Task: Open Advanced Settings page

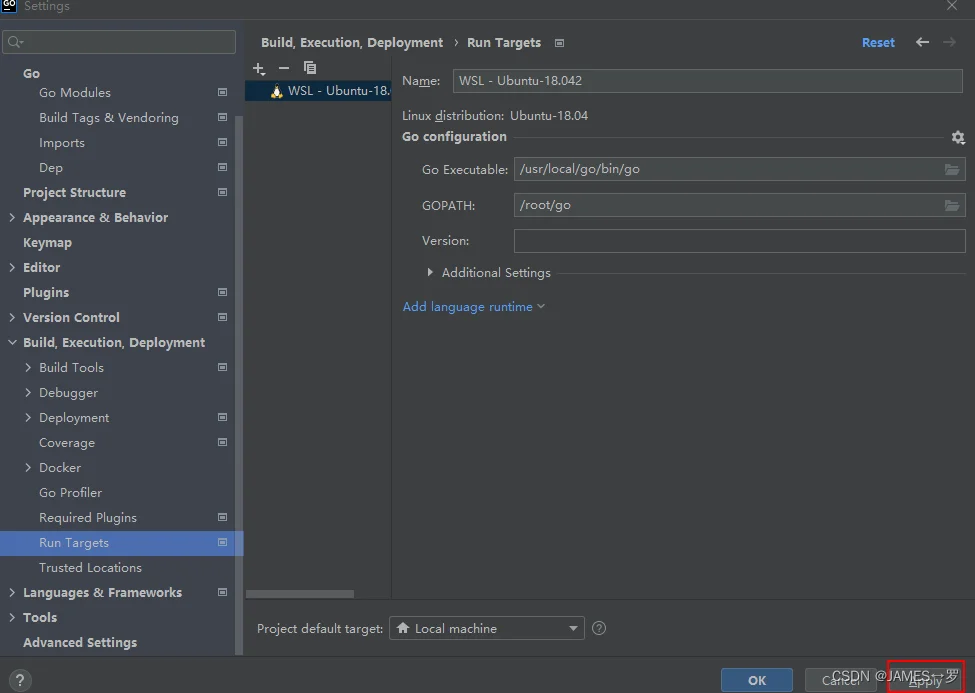Action: [80, 643]
